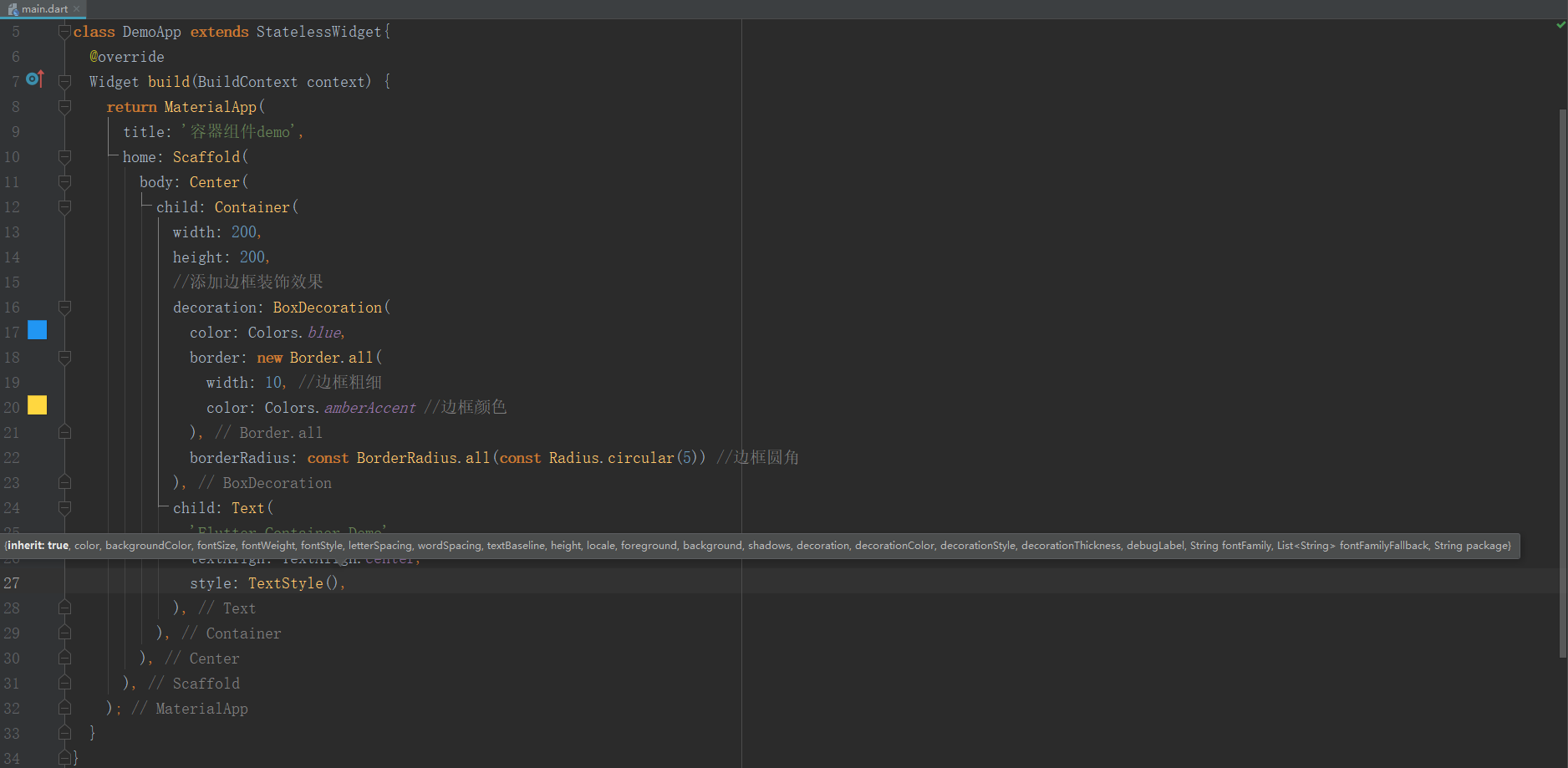Place cursor on 'MaterialApp' on line 8
Screen dimensions: 1568x768
211,107
